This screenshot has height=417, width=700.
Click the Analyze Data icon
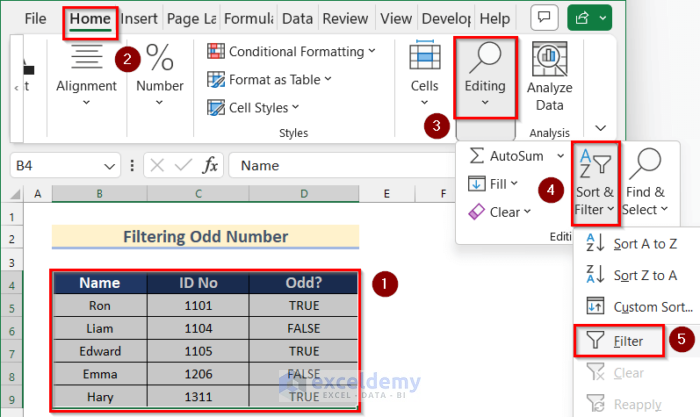click(x=550, y=59)
